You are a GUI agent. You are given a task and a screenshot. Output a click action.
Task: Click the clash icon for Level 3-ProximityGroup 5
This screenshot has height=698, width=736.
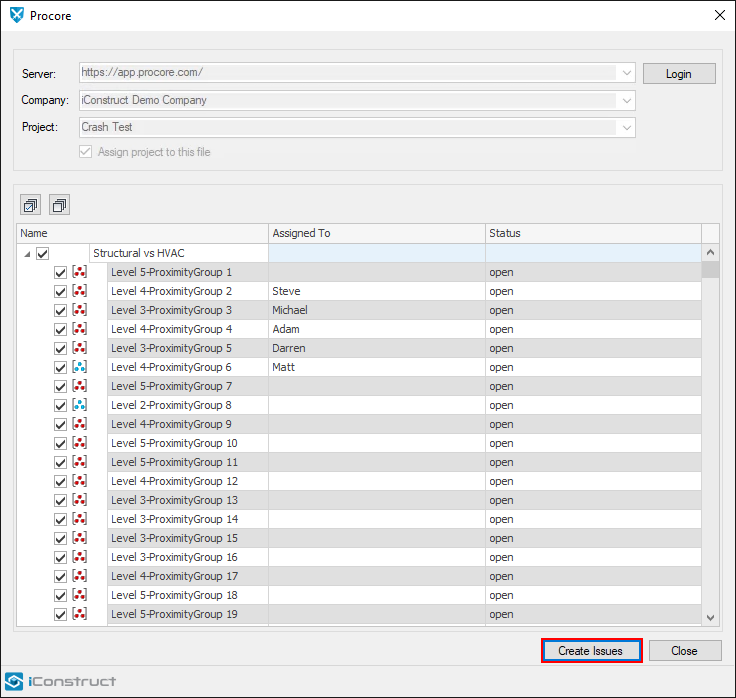pyautogui.click(x=80, y=348)
